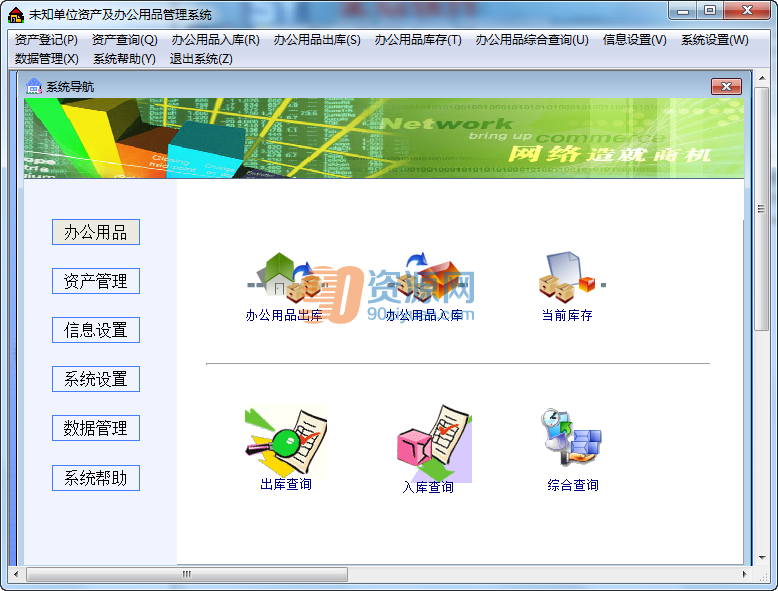This screenshot has width=778, height=591.
Task: Open the 办公用品入库(R) menu
Action: (215, 40)
